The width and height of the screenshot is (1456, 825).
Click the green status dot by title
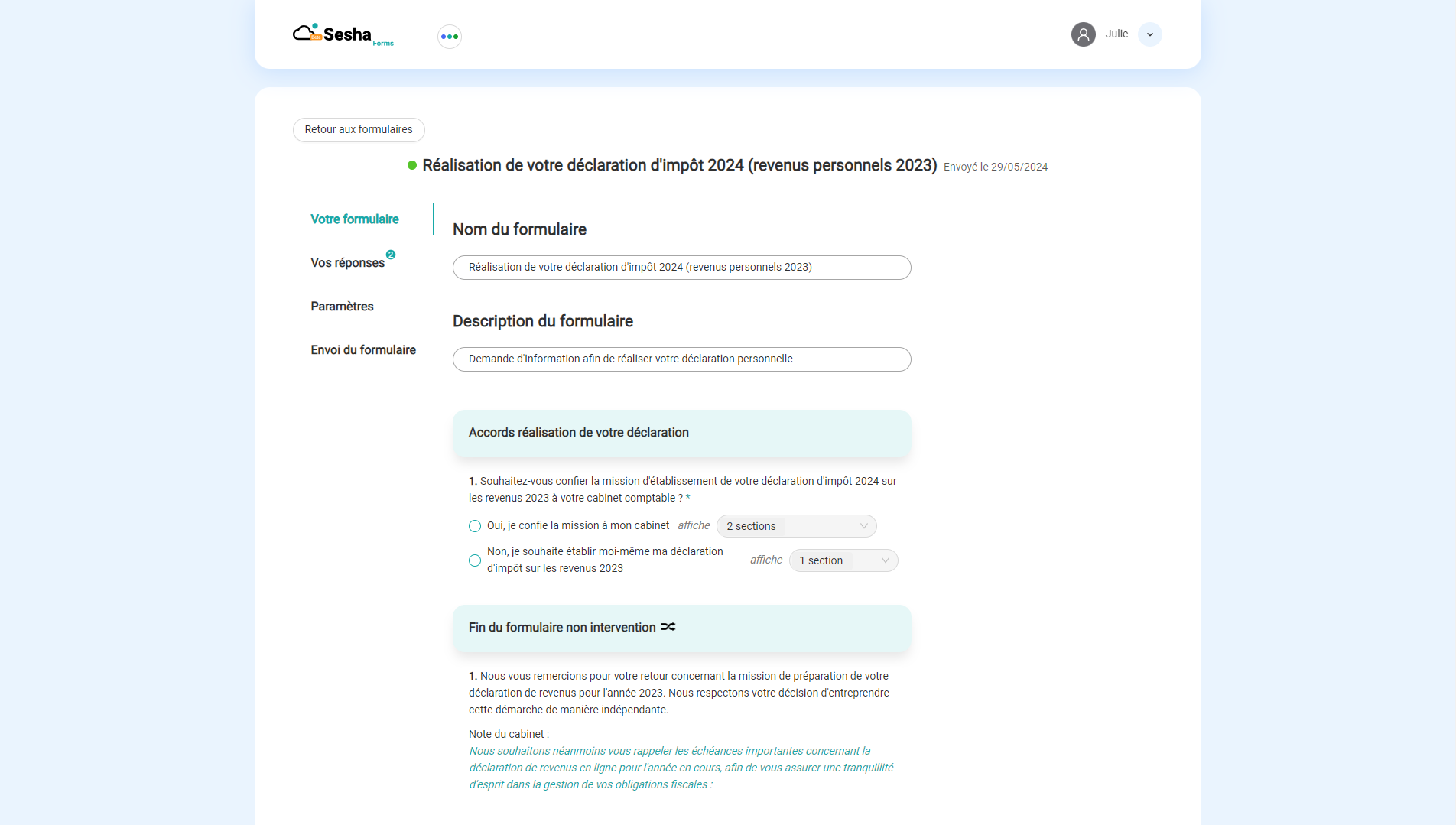412,165
